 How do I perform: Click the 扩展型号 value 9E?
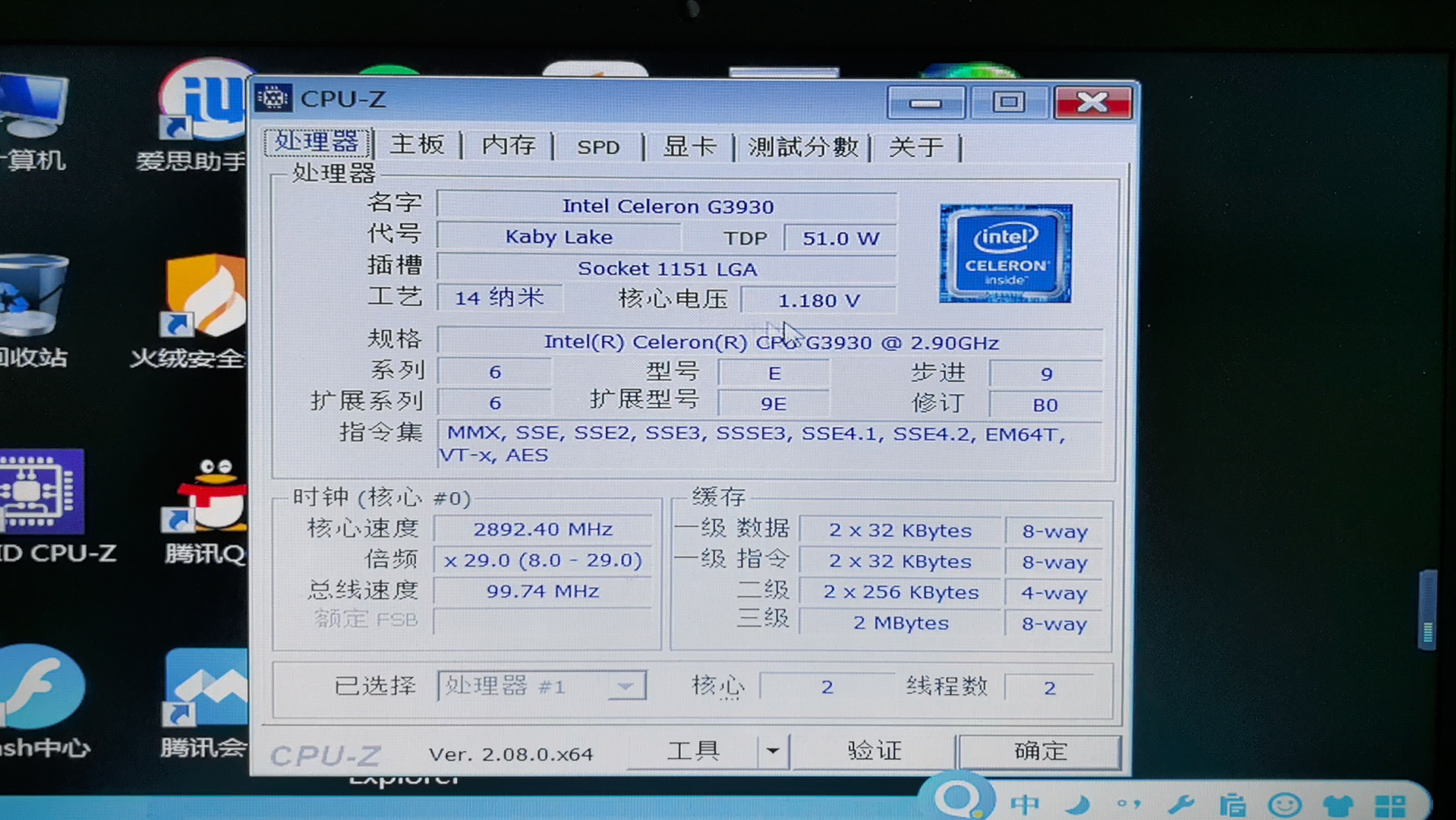point(774,404)
